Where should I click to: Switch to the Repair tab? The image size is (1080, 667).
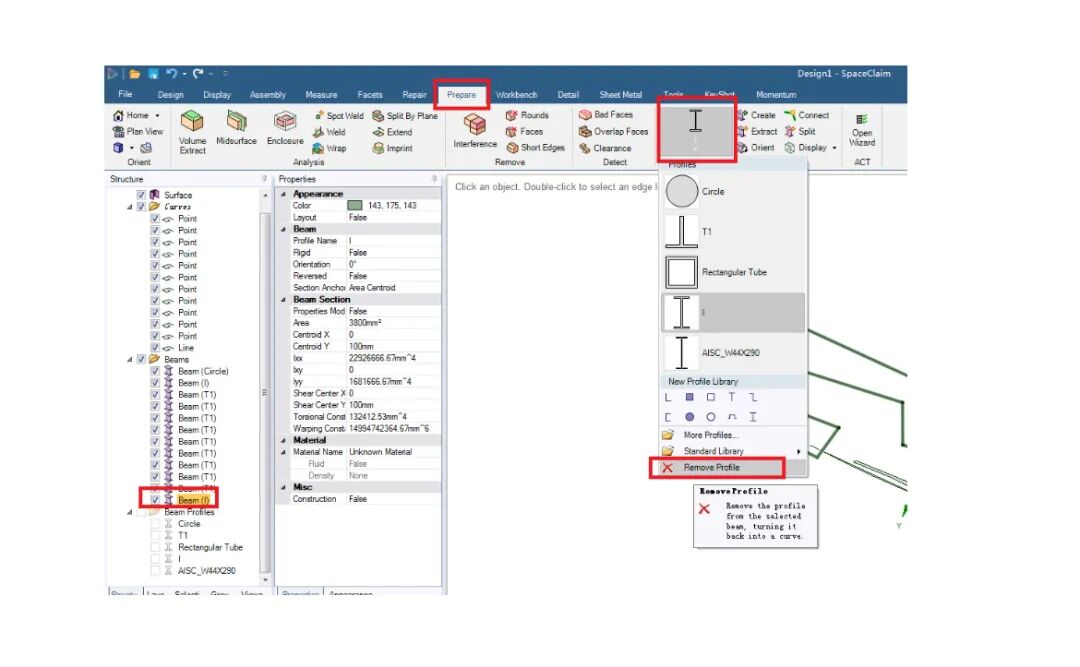click(414, 94)
